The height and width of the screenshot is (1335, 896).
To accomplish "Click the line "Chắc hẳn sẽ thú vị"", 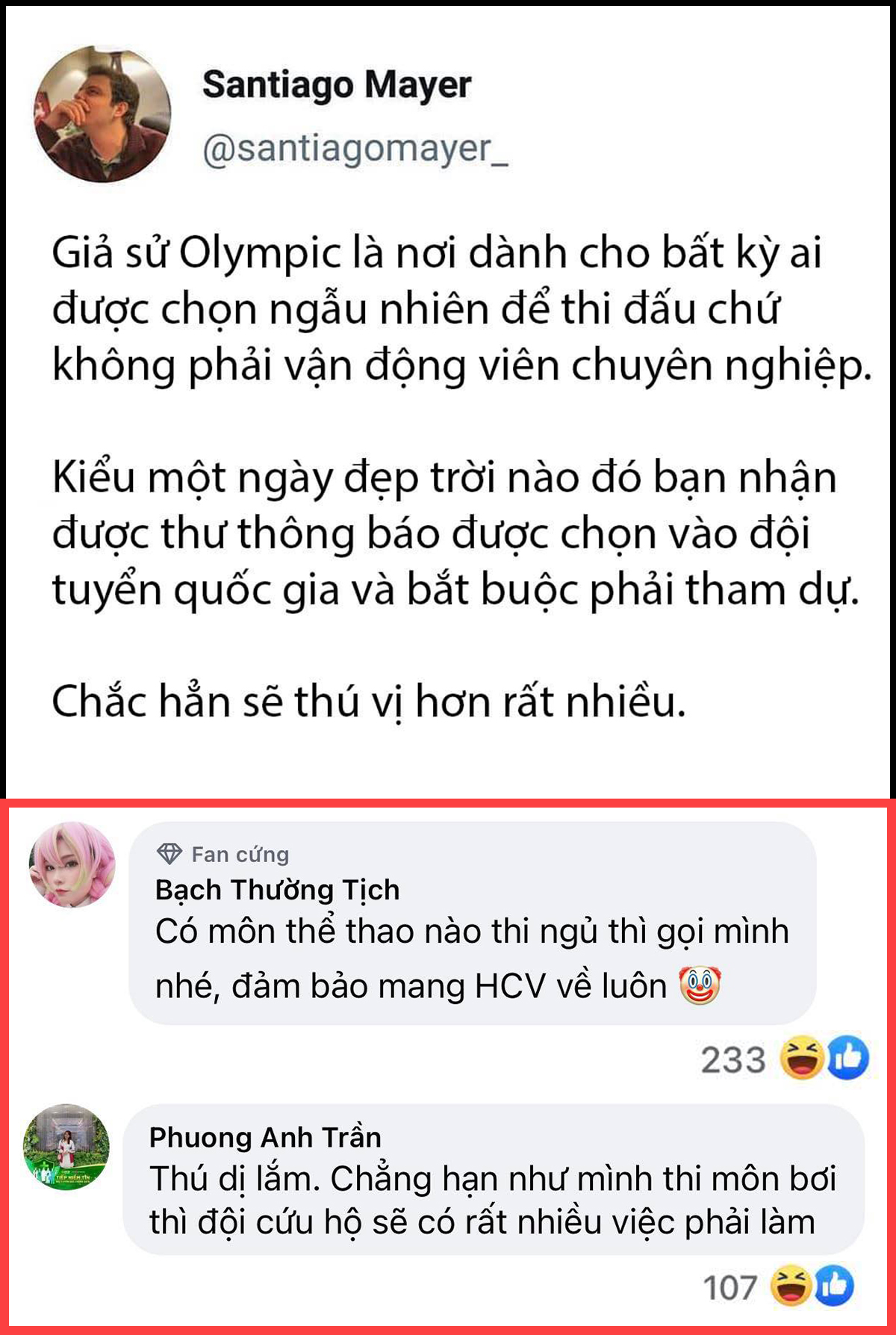I will 369,701.
